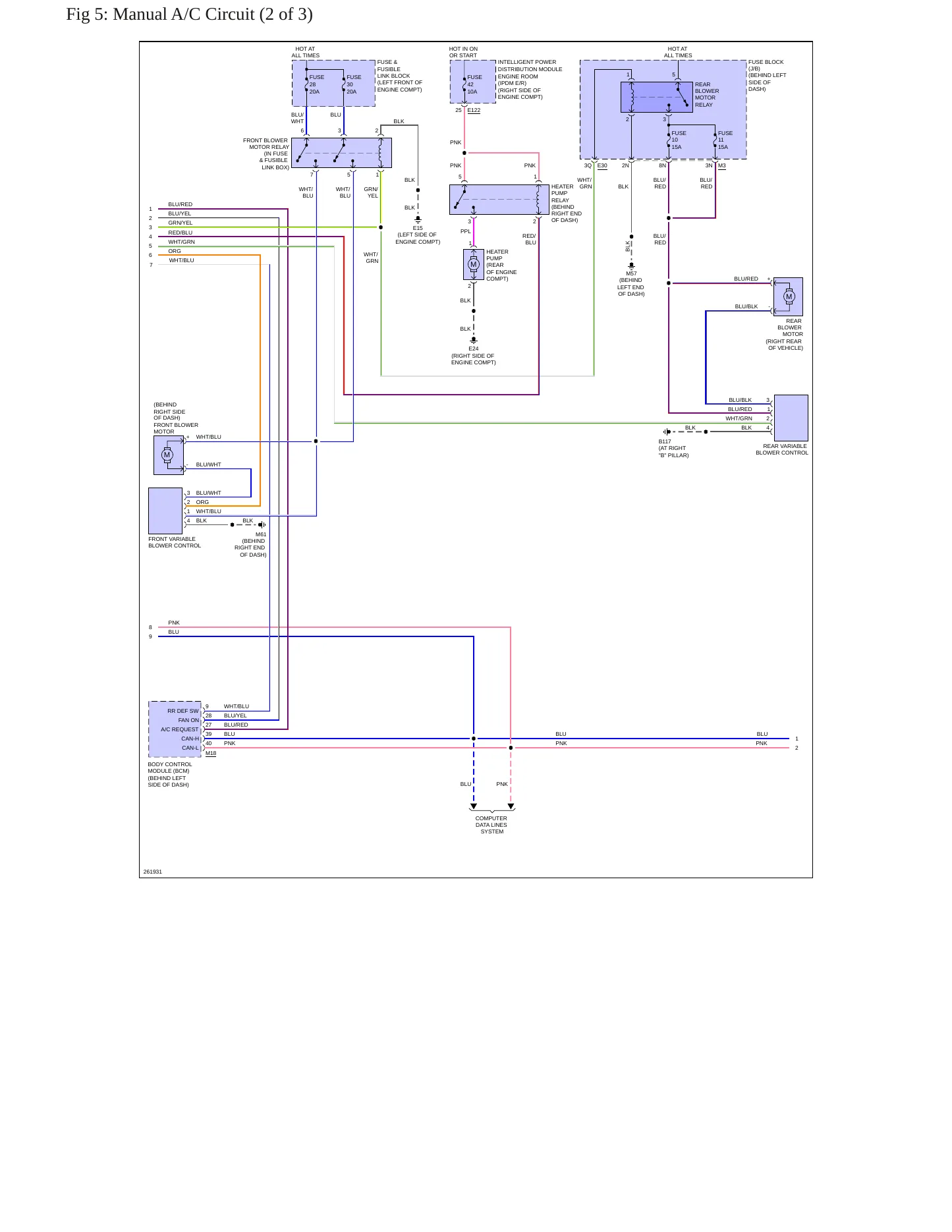Click the BLU/WHT label at front blower motor minus

pyautogui.click(x=208, y=464)
